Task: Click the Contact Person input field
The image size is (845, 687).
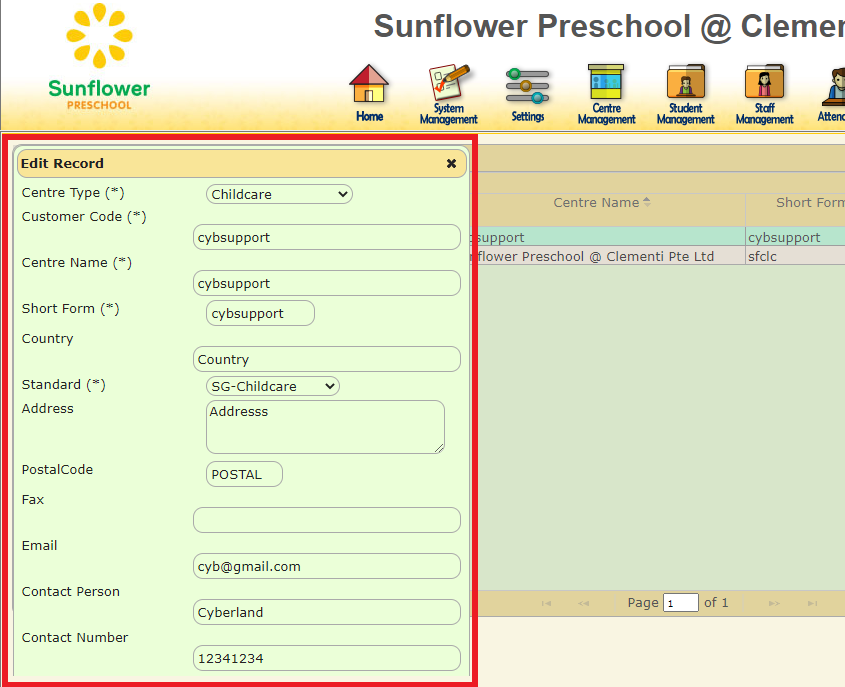Action: [x=327, y=612]
